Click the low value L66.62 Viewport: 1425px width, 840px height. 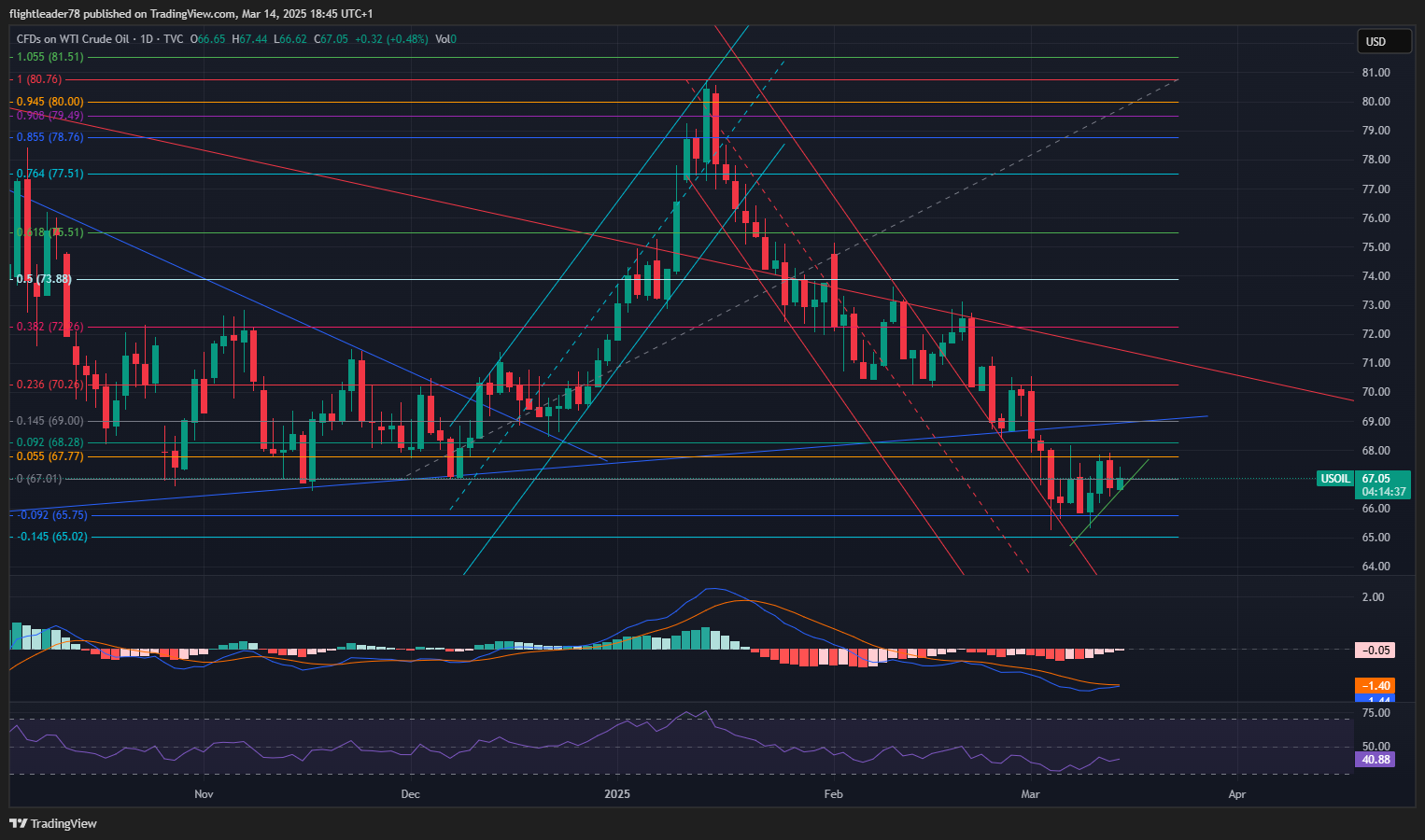290,39
